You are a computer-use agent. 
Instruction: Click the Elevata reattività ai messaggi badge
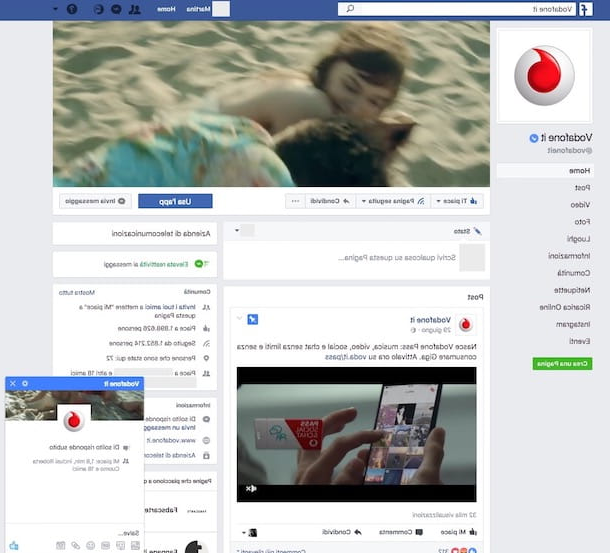[x=156, y=264]
